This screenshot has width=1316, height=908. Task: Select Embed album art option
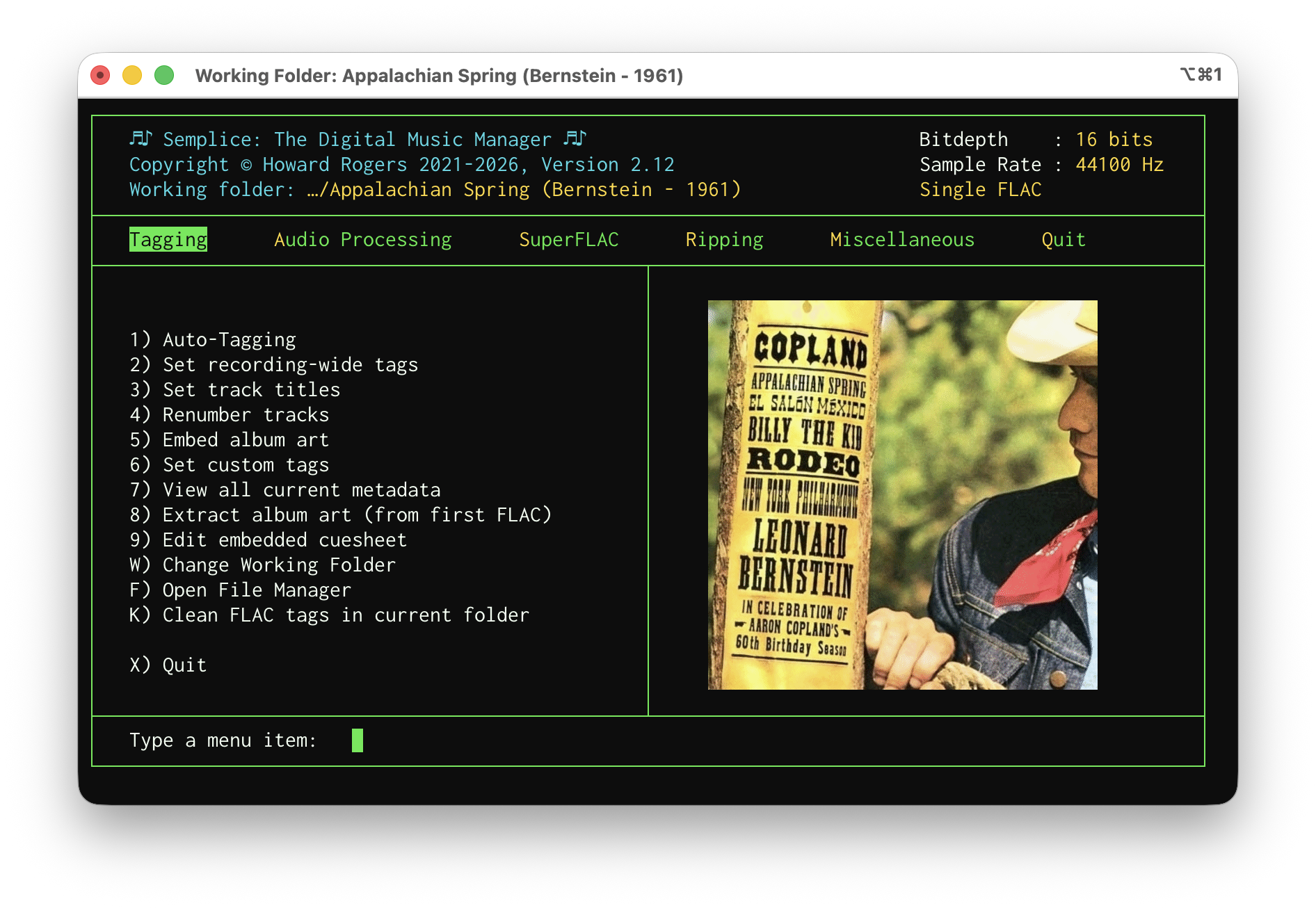(229, 440)
